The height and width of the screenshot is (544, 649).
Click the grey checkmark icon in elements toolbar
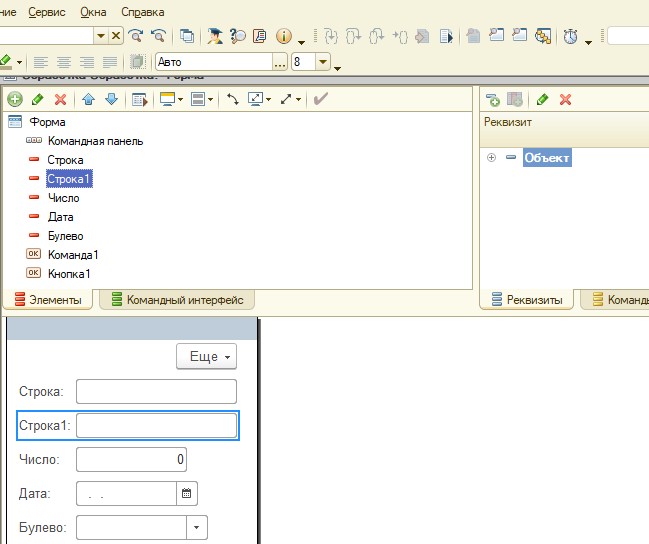[321, 99]
